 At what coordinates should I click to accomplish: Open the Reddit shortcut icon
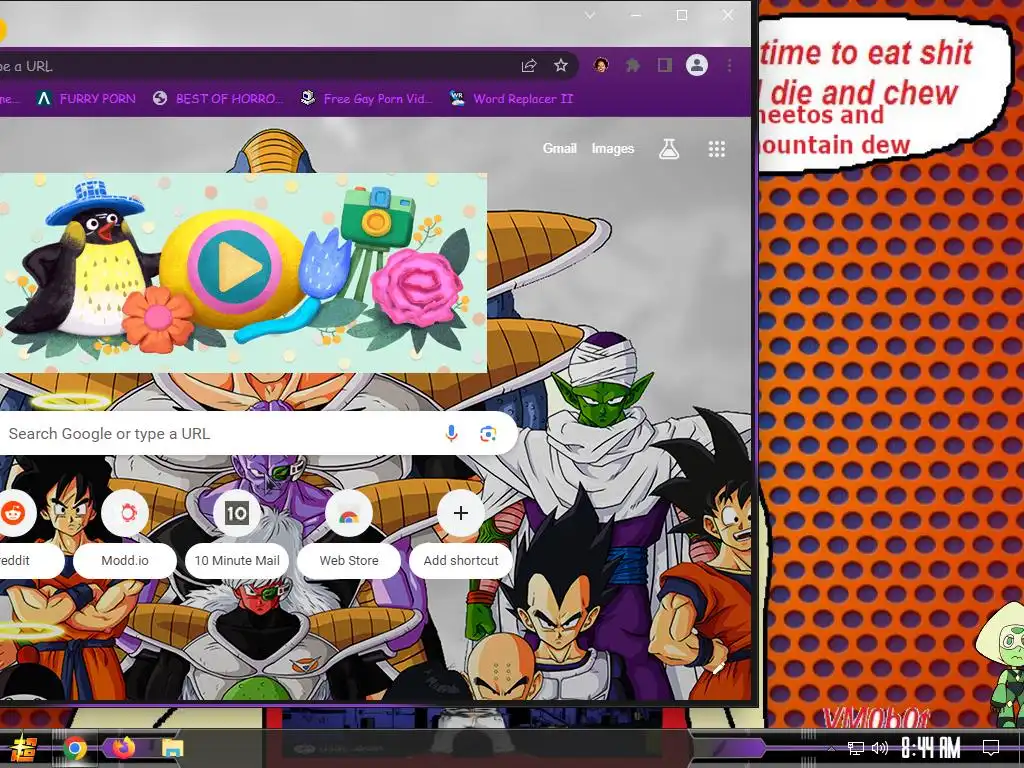(12, 513)
